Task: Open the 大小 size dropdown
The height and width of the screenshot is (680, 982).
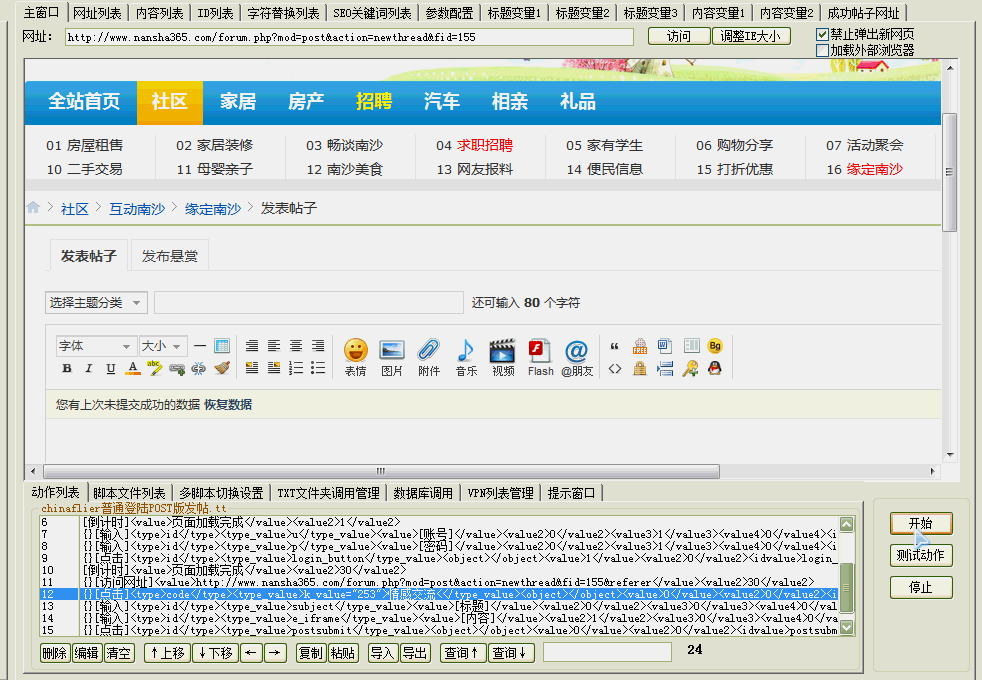Action: click(x=163, y=346)
